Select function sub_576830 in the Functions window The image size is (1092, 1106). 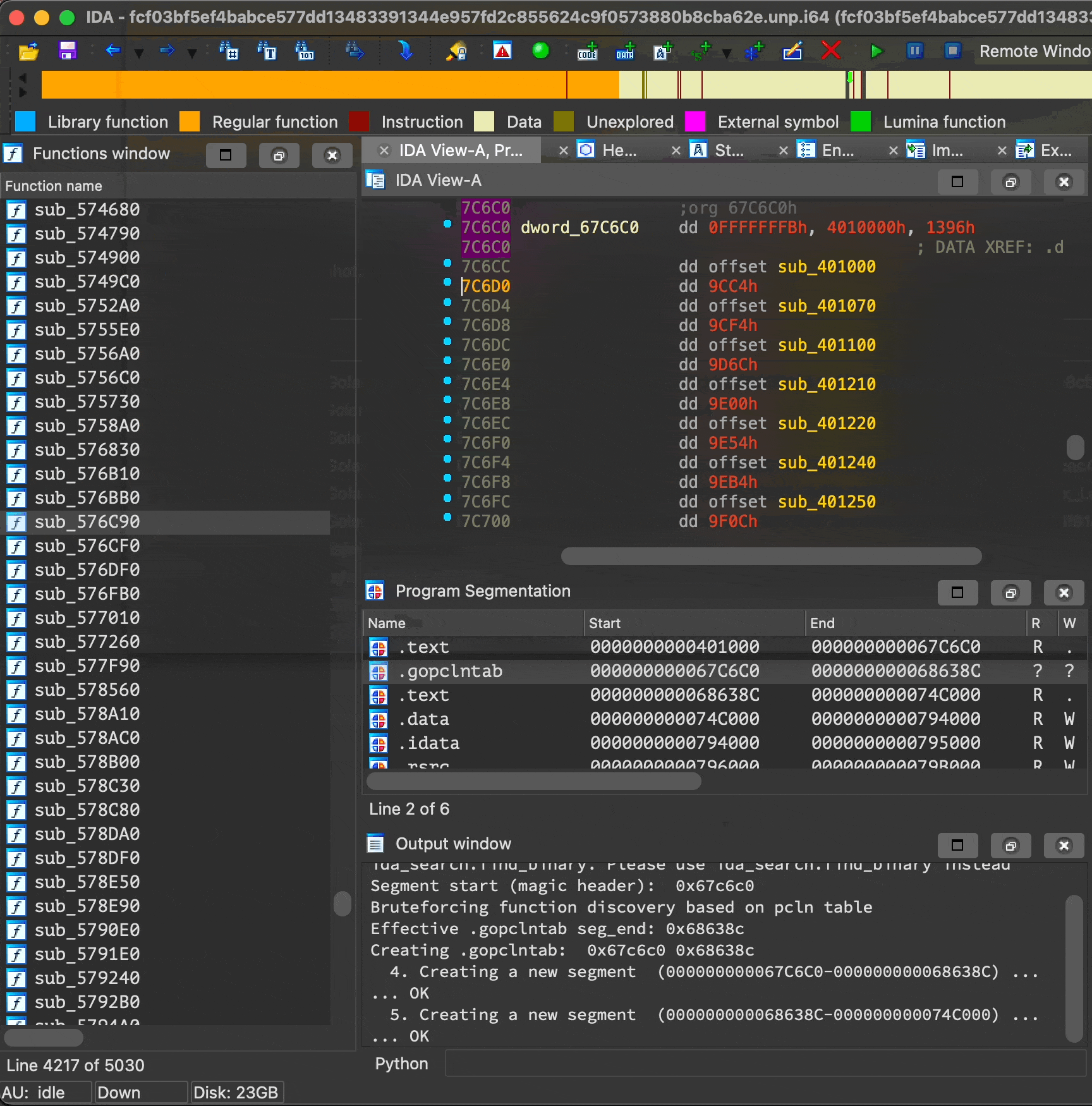(87, 450)
